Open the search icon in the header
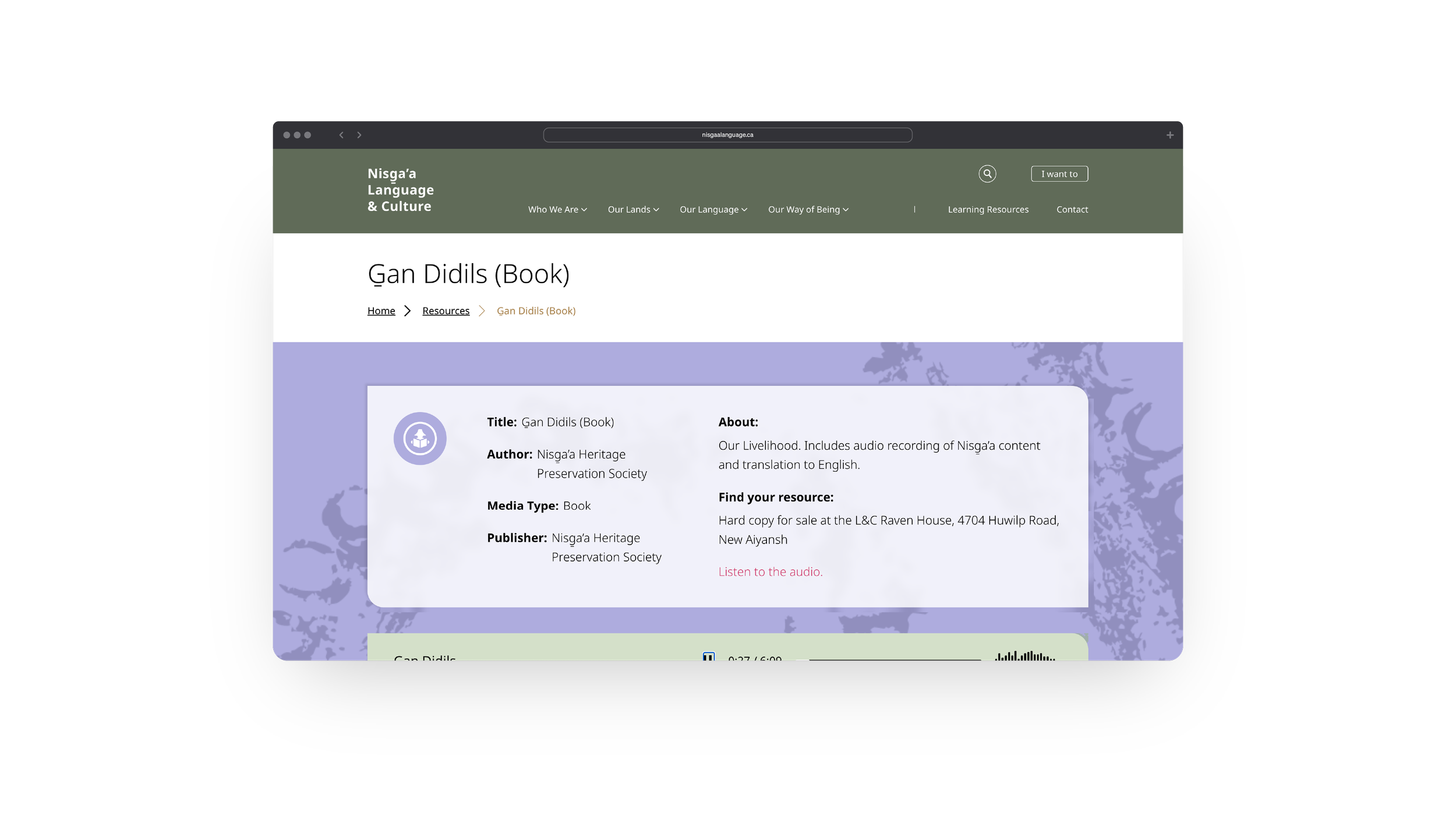Image resolution: width=1456 pixels, height=819 pixels. pyautogui.click(x=988, y=174)
